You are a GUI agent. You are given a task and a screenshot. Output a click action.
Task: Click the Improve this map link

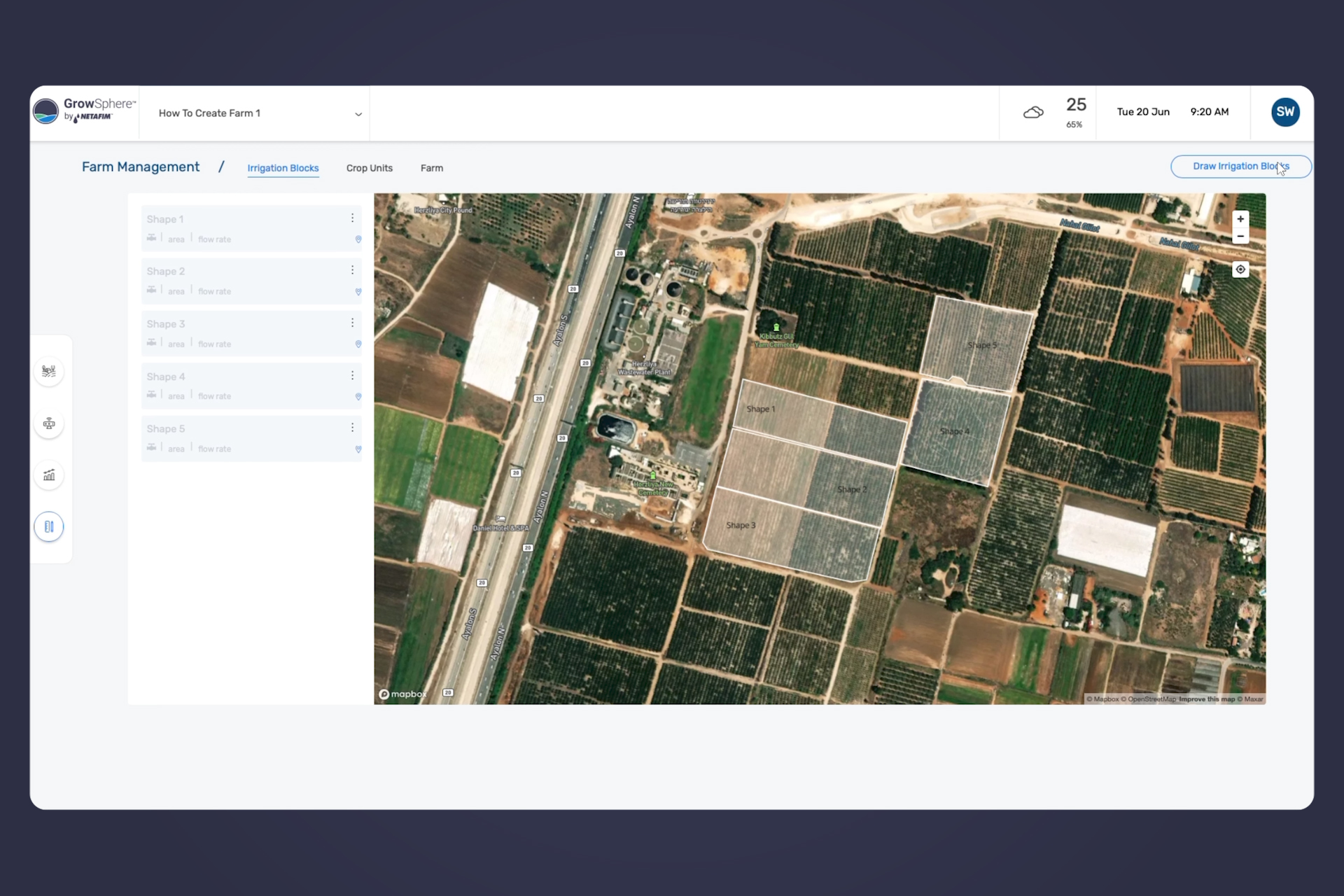pos(1207,699)
